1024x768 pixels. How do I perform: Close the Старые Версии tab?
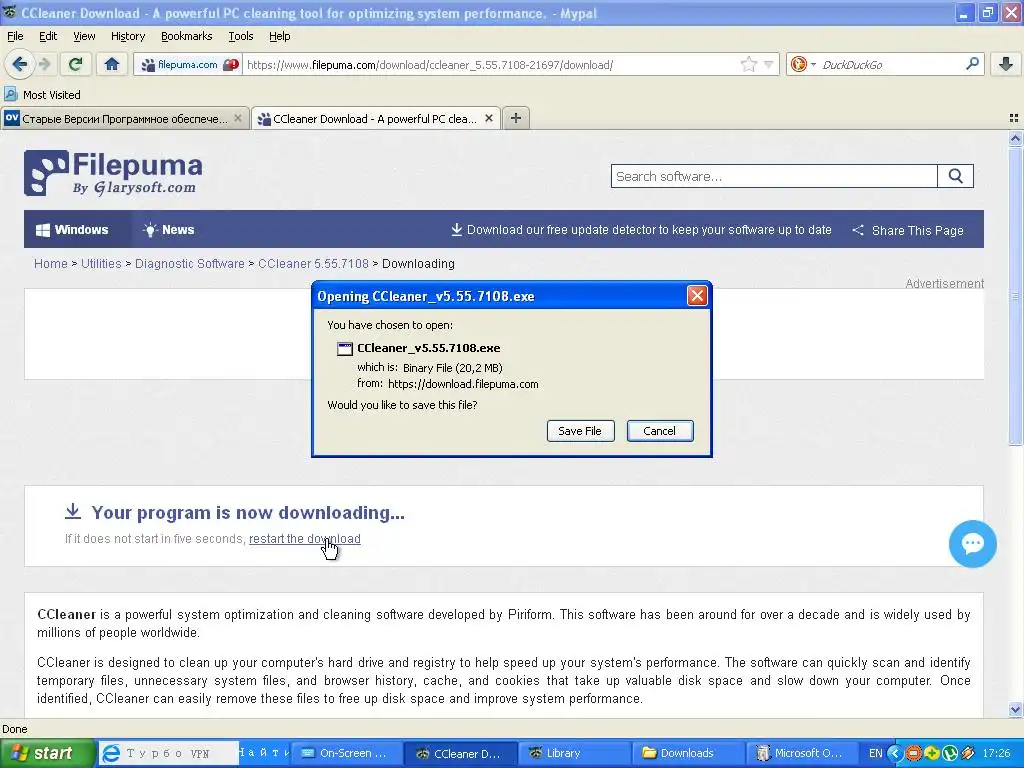pos(238,118)
